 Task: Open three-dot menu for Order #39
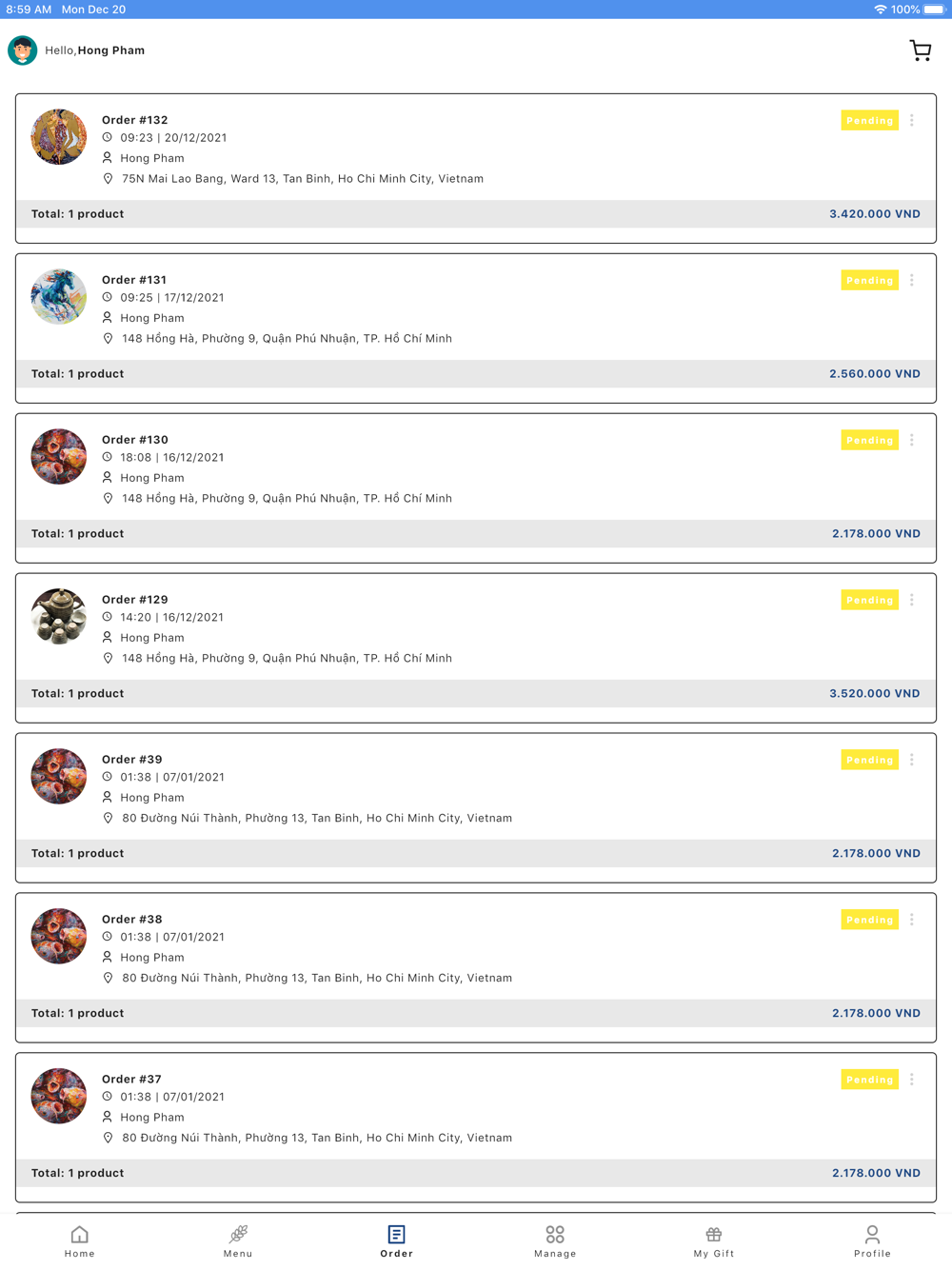pyautogui.click(x=912, y=761)
